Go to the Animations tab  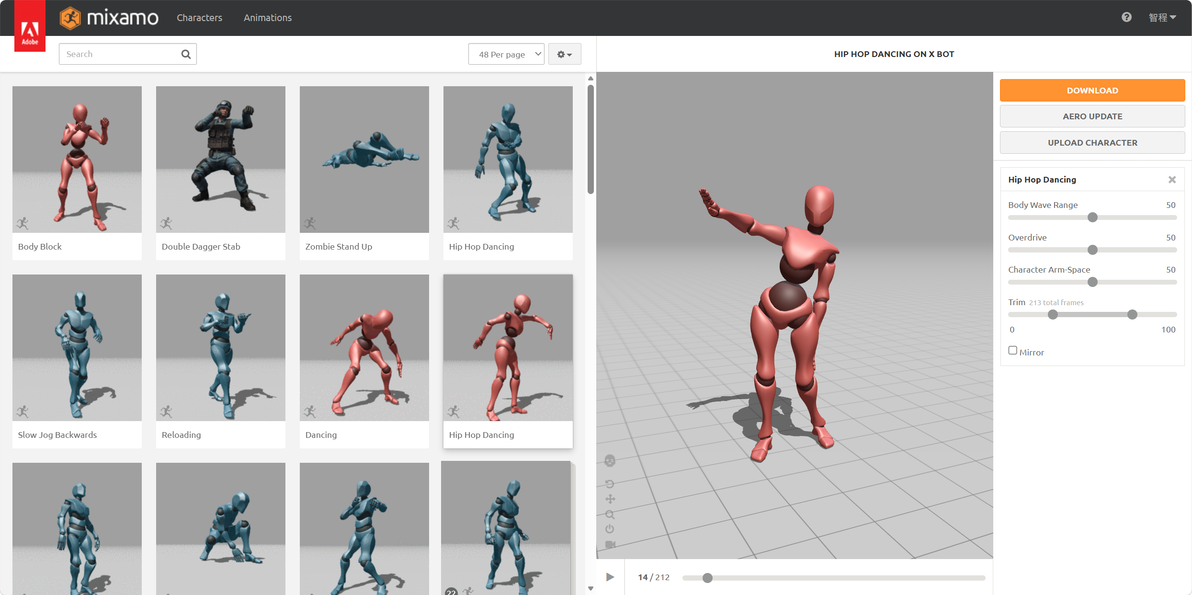[268, 17]
